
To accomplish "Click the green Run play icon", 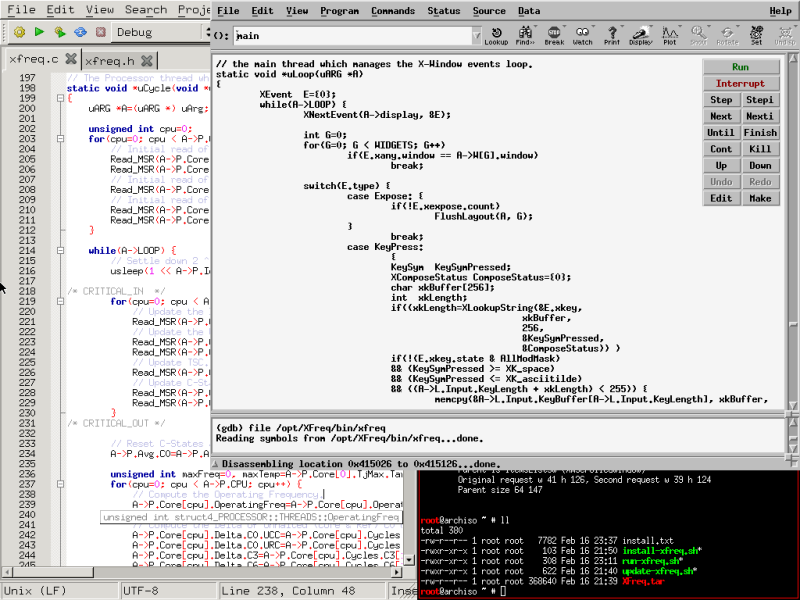I will [x=39, y=32].
